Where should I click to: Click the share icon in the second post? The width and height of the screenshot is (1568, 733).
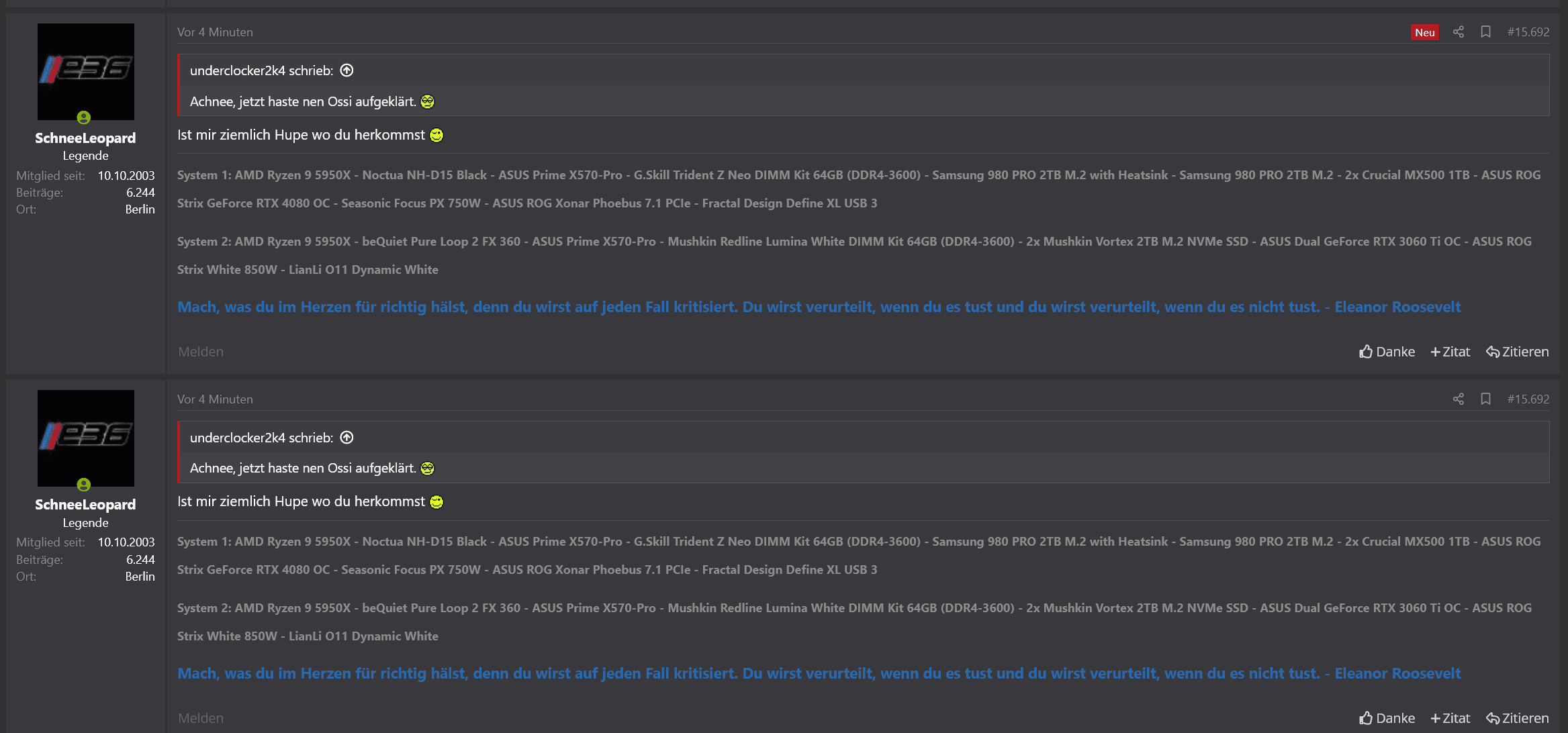pos(1458,399)
